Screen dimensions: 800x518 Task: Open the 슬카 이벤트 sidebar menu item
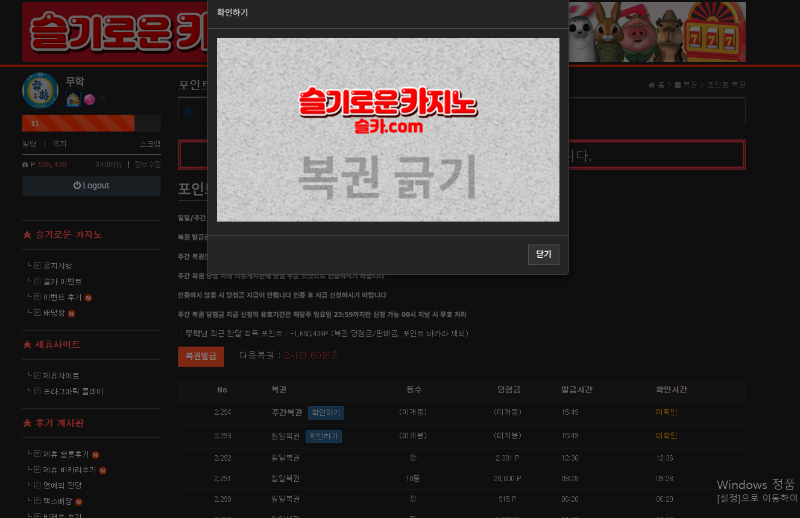point(62,281)
